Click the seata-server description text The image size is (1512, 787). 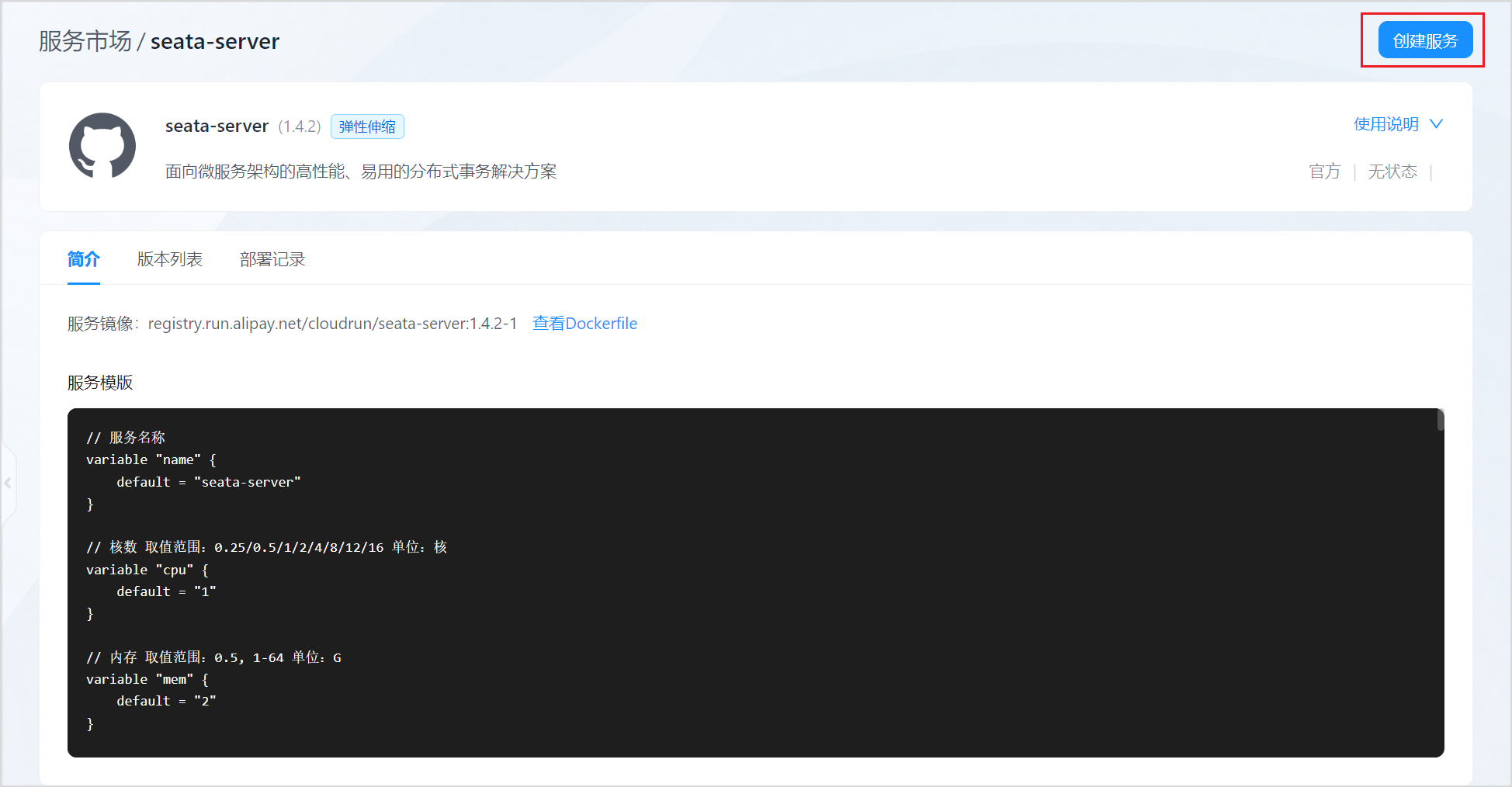coord(361,172)
